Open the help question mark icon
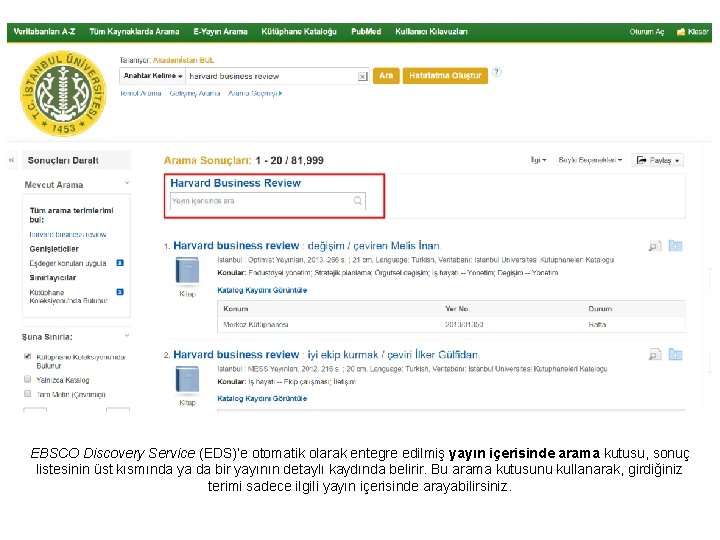This screenshot has width=720, height=540. coord(496,72)
